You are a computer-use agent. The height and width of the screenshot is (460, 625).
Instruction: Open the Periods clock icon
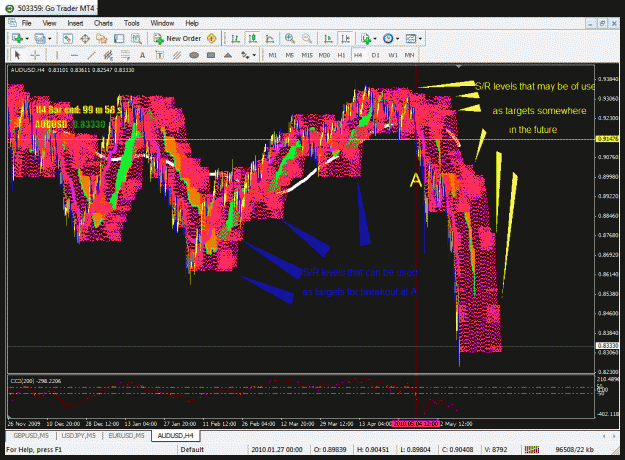[x=388, y=39]
